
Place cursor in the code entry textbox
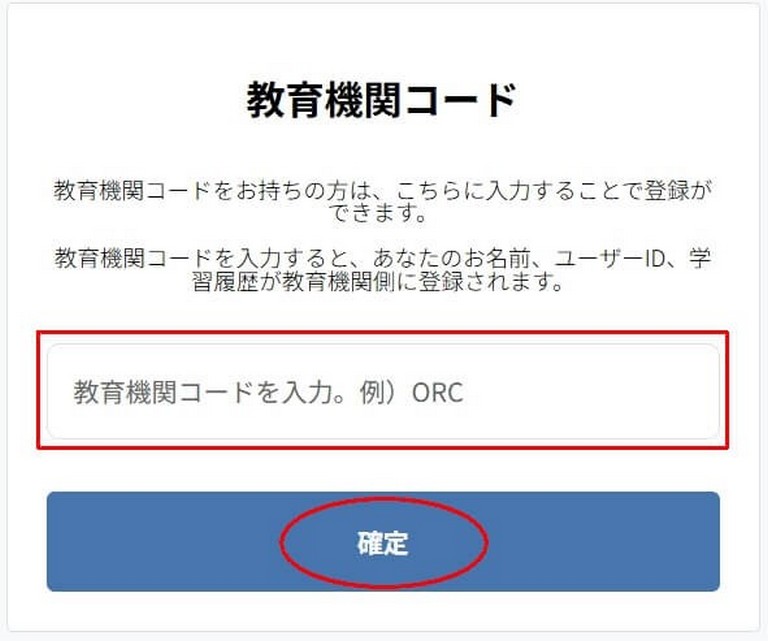(x=383, y=391)
